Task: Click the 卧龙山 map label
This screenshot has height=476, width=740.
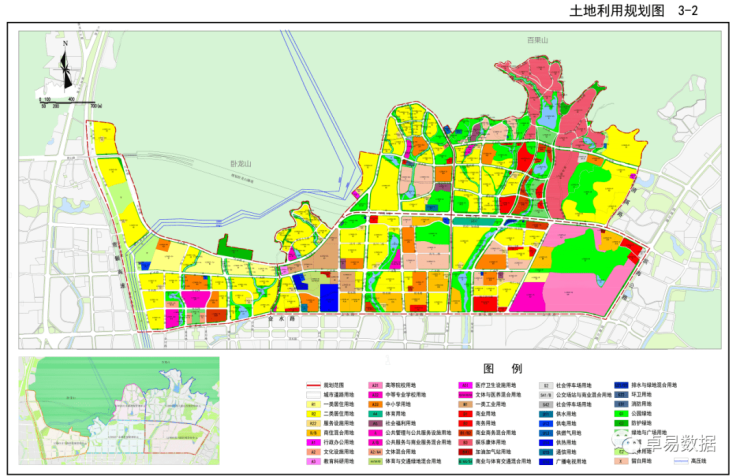Action: (241, 164)
